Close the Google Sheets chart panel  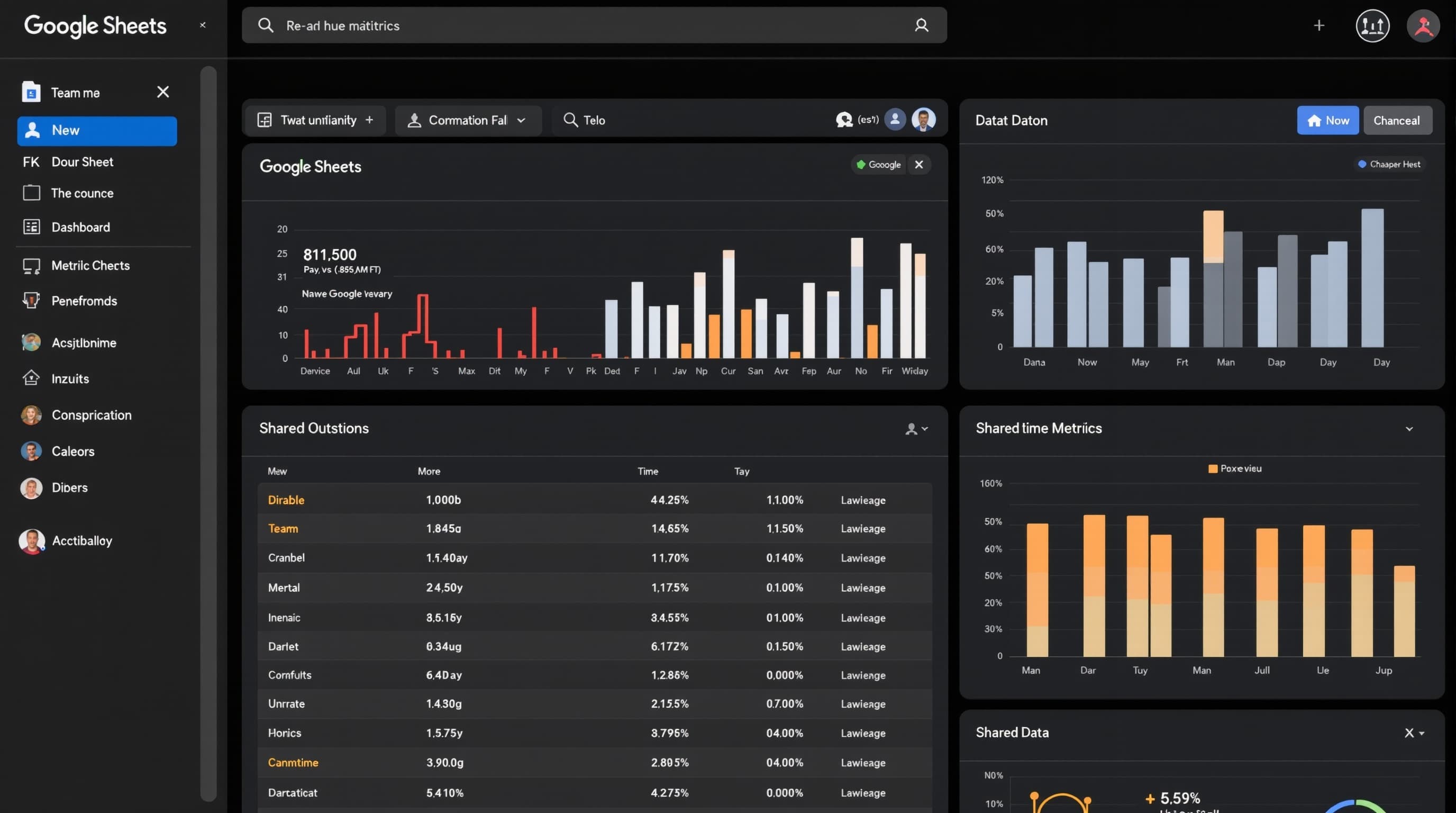click(x=919, y=165)
